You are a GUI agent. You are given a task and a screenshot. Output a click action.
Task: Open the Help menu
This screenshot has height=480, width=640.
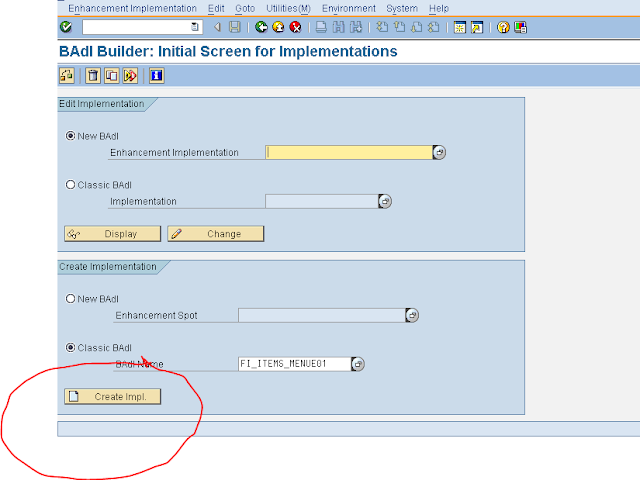click(x=439, y=9)
